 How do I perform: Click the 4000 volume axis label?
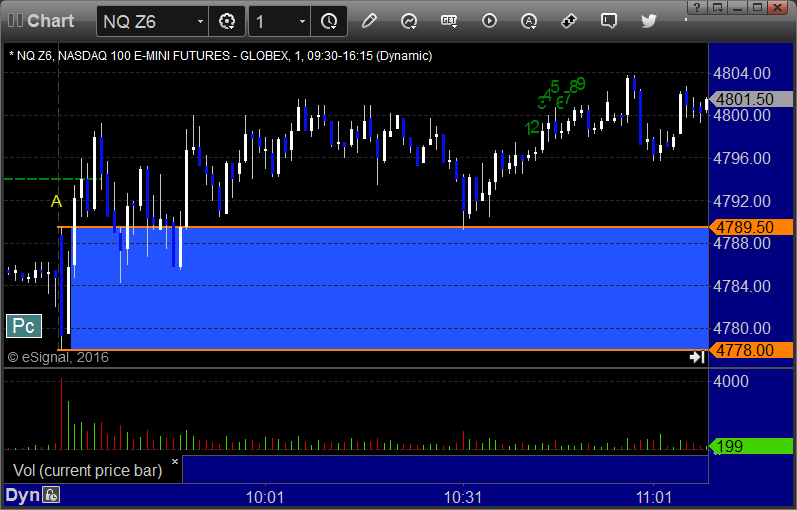tap(731, 381)
